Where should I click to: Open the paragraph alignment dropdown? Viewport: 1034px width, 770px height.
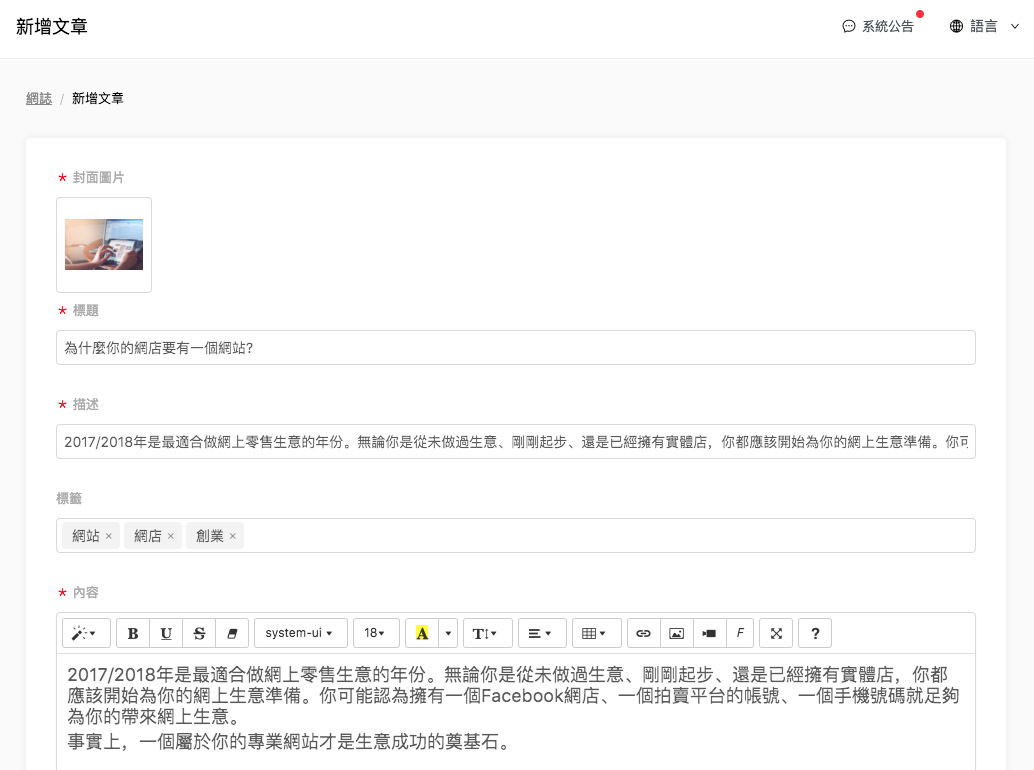click(x=542, y=634)
